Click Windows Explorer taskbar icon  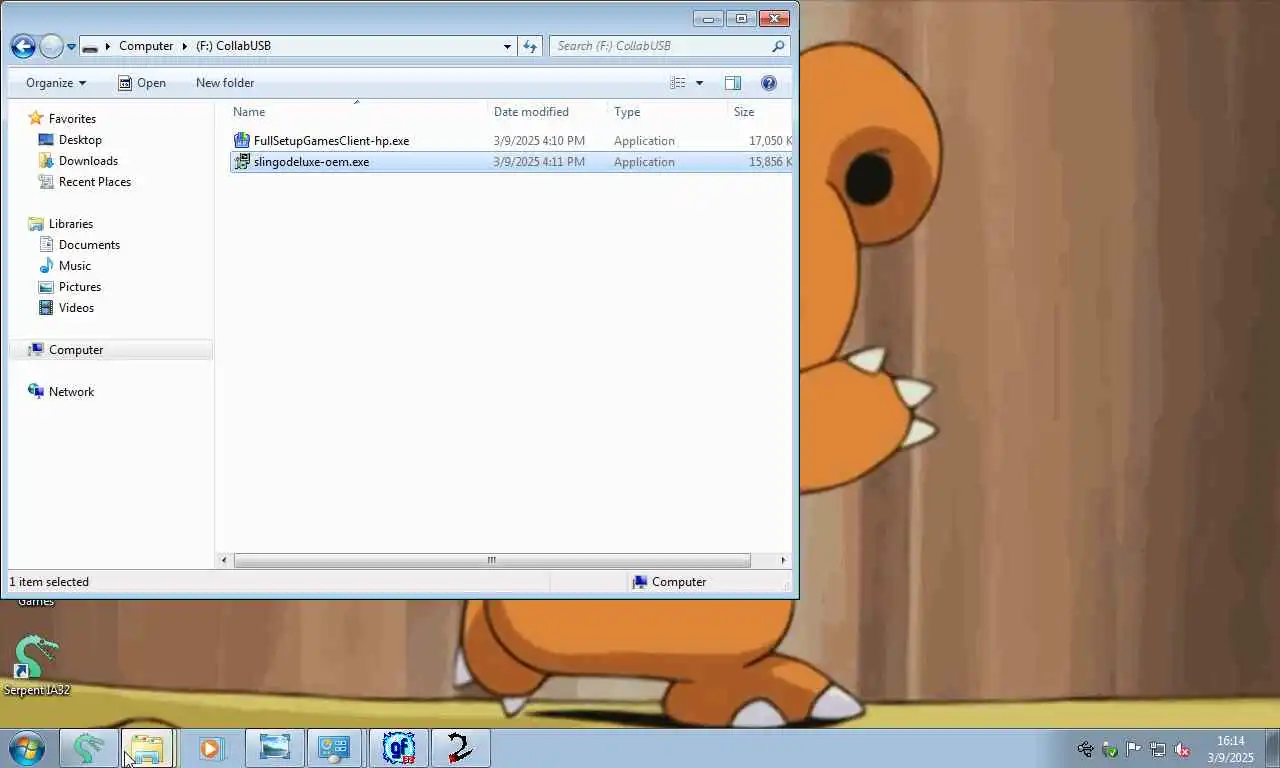148,748
